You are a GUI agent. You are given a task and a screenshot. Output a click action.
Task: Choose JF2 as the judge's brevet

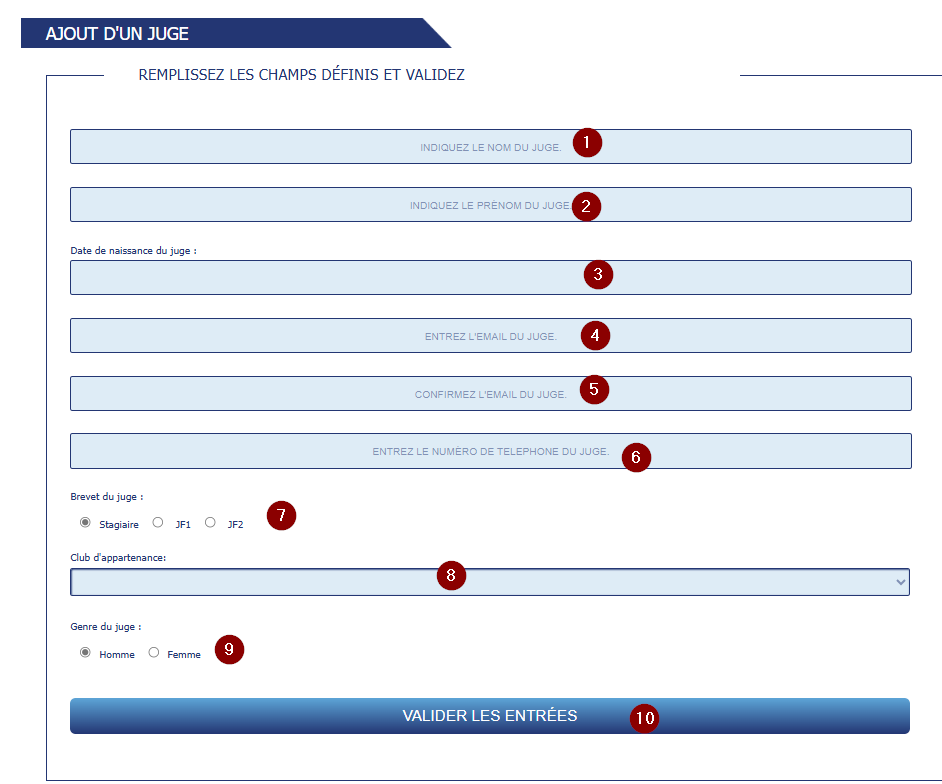pos(210,523)
